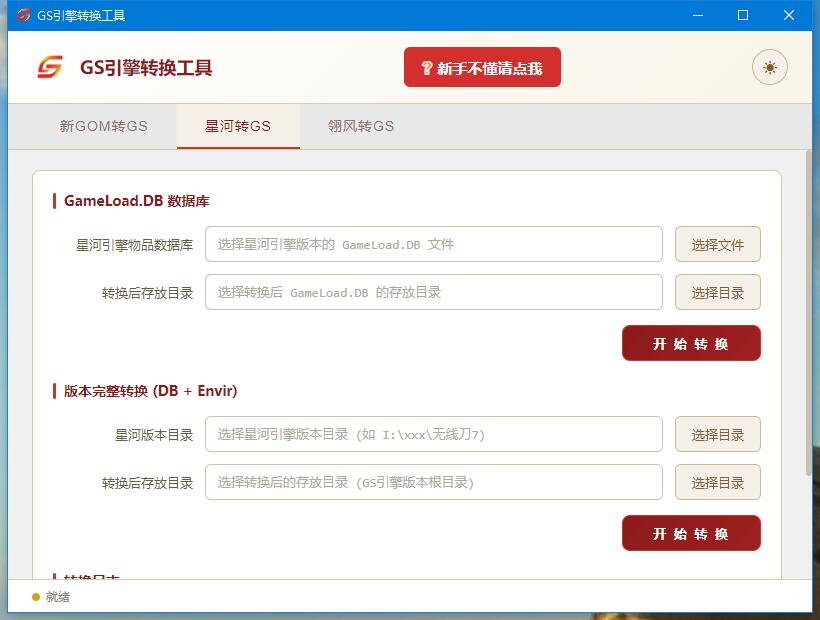Viewport: 820px width, 620px height.
Task: Click 选择目录 for the GameLoad.DB output folder
Action: click(x=718, y=292)
